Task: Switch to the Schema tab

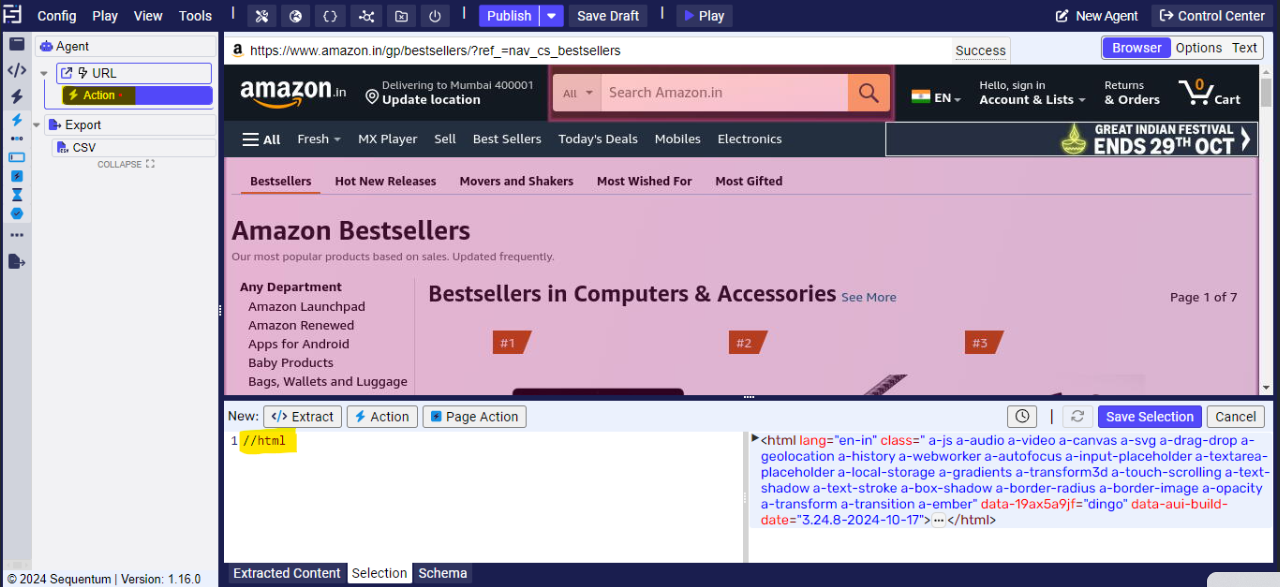Action: (x=443, y=573)
